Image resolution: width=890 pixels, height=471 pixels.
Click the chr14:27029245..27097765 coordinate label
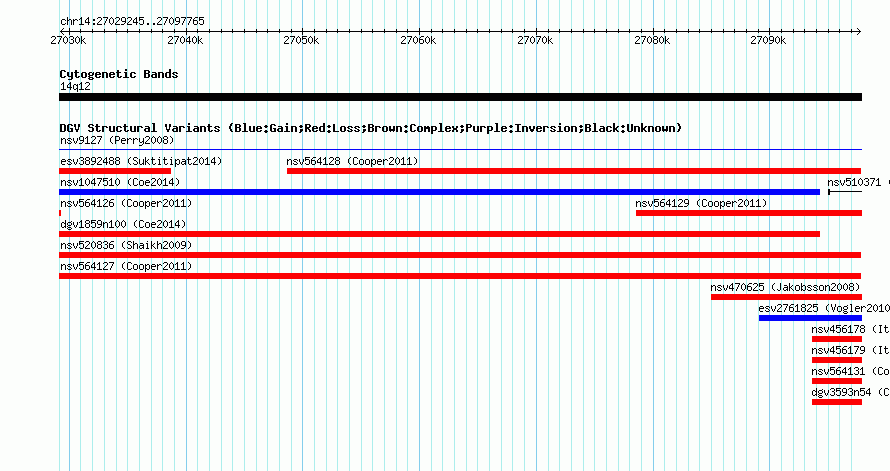point(132,22)
